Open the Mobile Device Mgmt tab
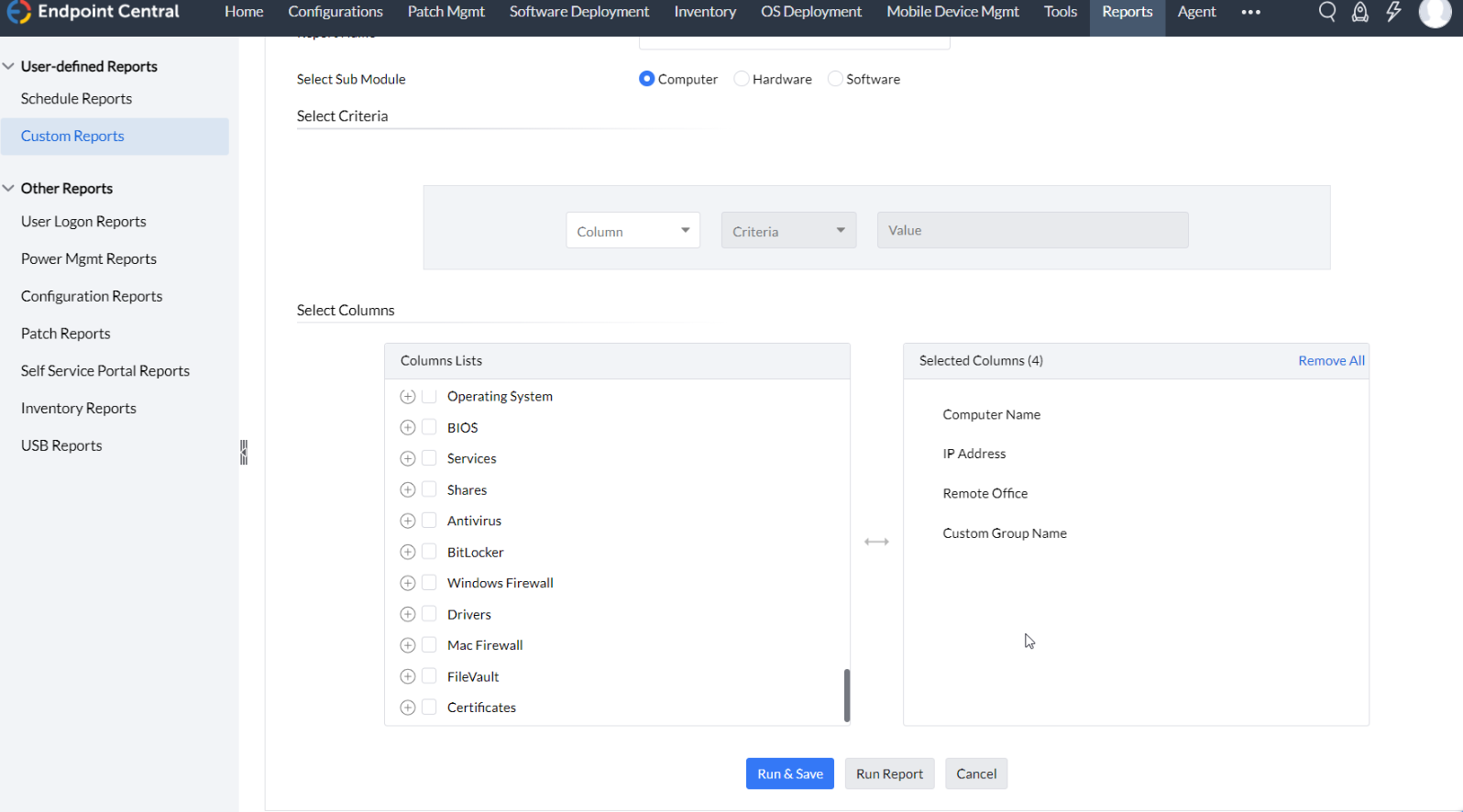Viewport: 1463px width, 812px height. [952, 12]
